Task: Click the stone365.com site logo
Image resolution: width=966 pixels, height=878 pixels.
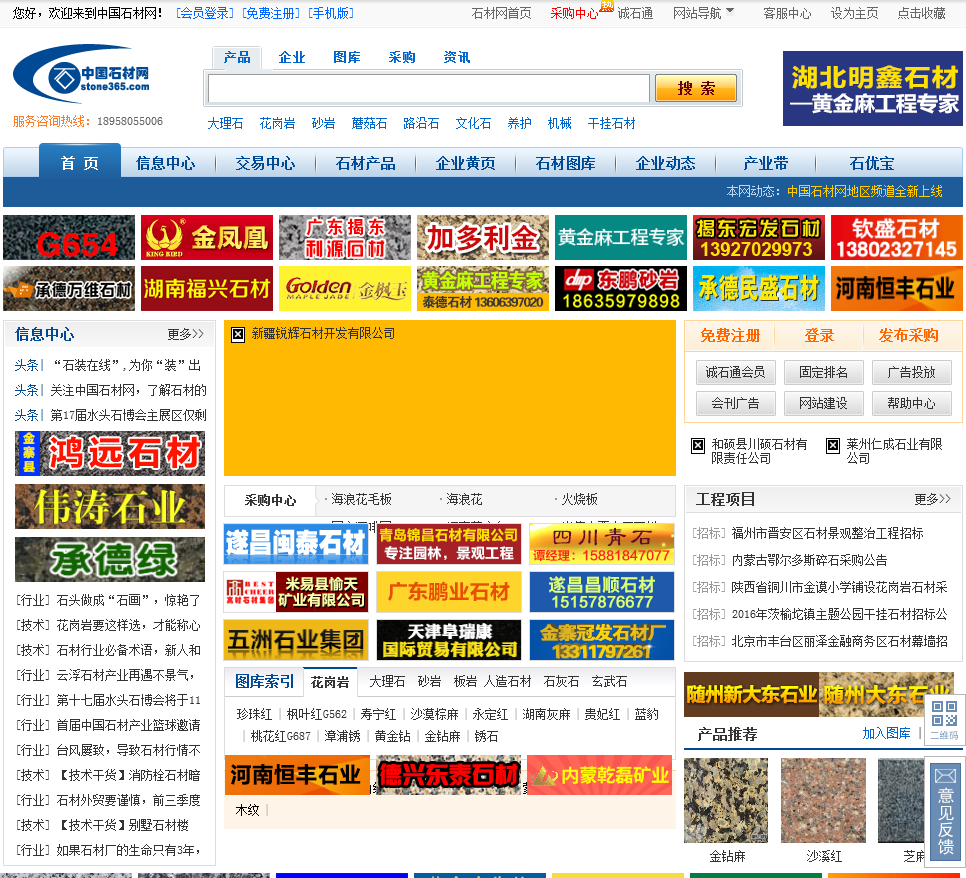Action: click(81, 75)
